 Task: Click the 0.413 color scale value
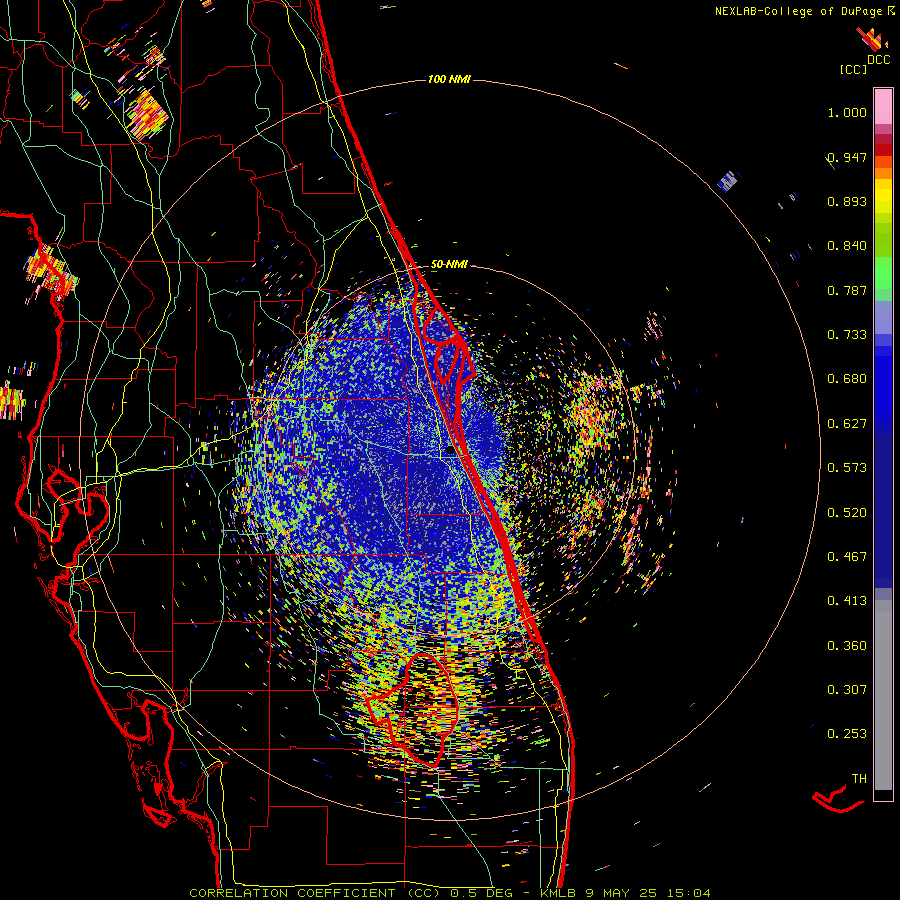click(x=847, y=601)
